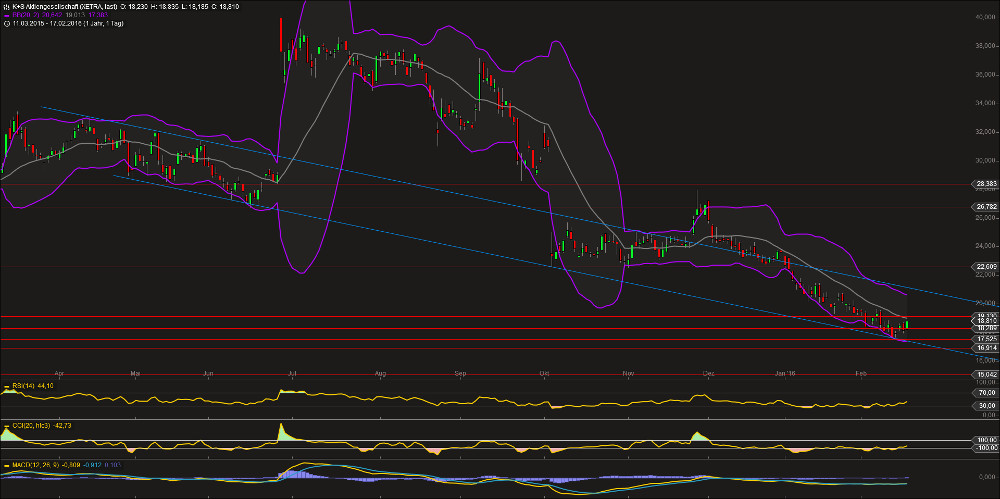Click the yellow CCI(20, hlc3) legend marker
This screenshot has height=499, width=1000.
tap(6, 426)
